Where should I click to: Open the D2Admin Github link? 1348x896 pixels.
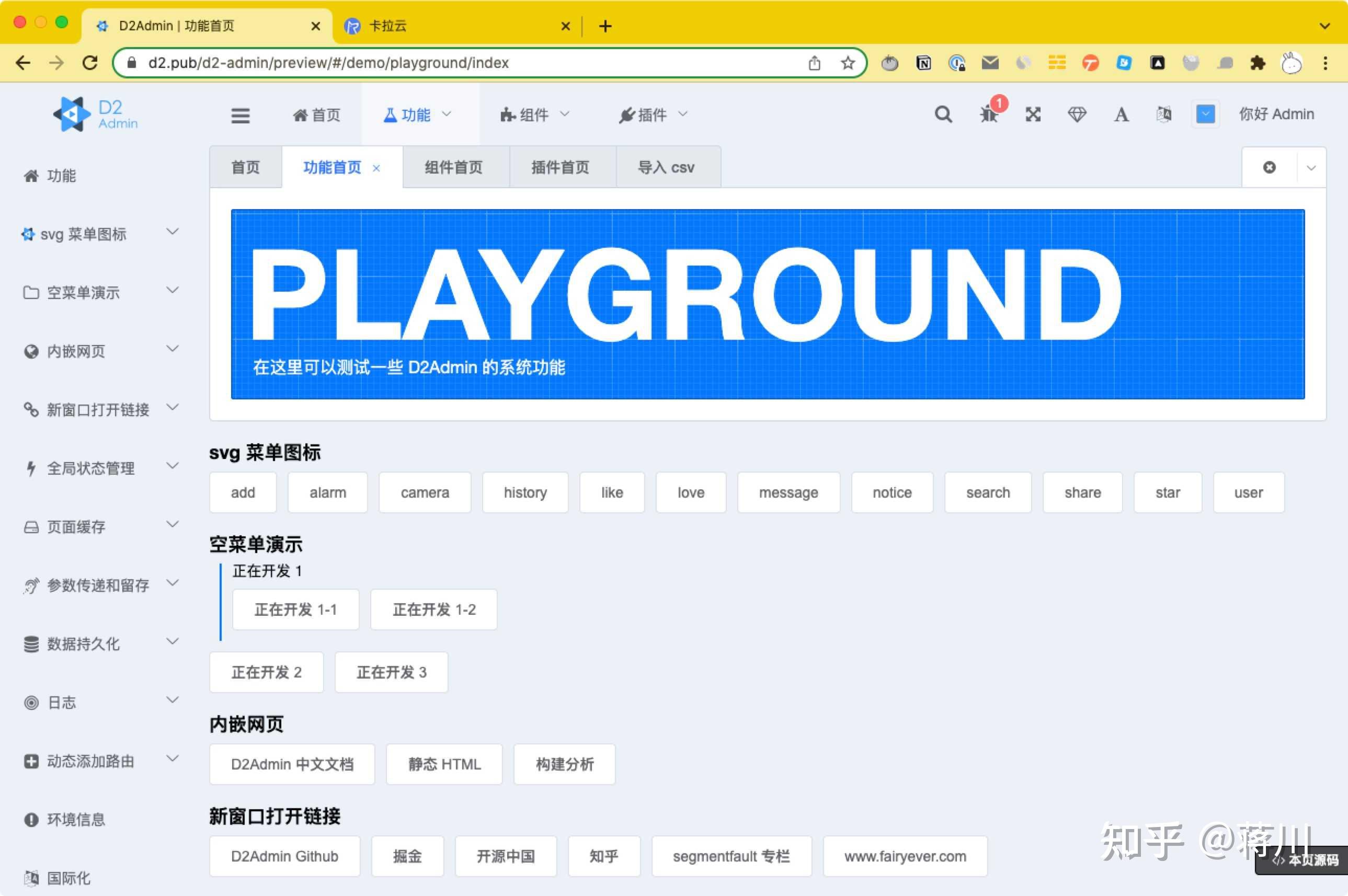point(284,856)
